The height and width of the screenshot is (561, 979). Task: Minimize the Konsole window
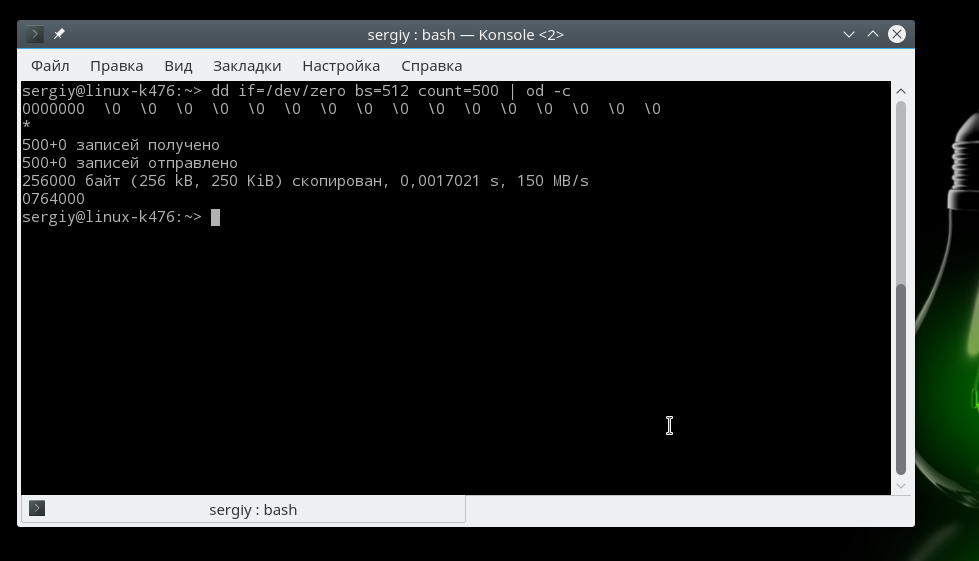point(849,34)
